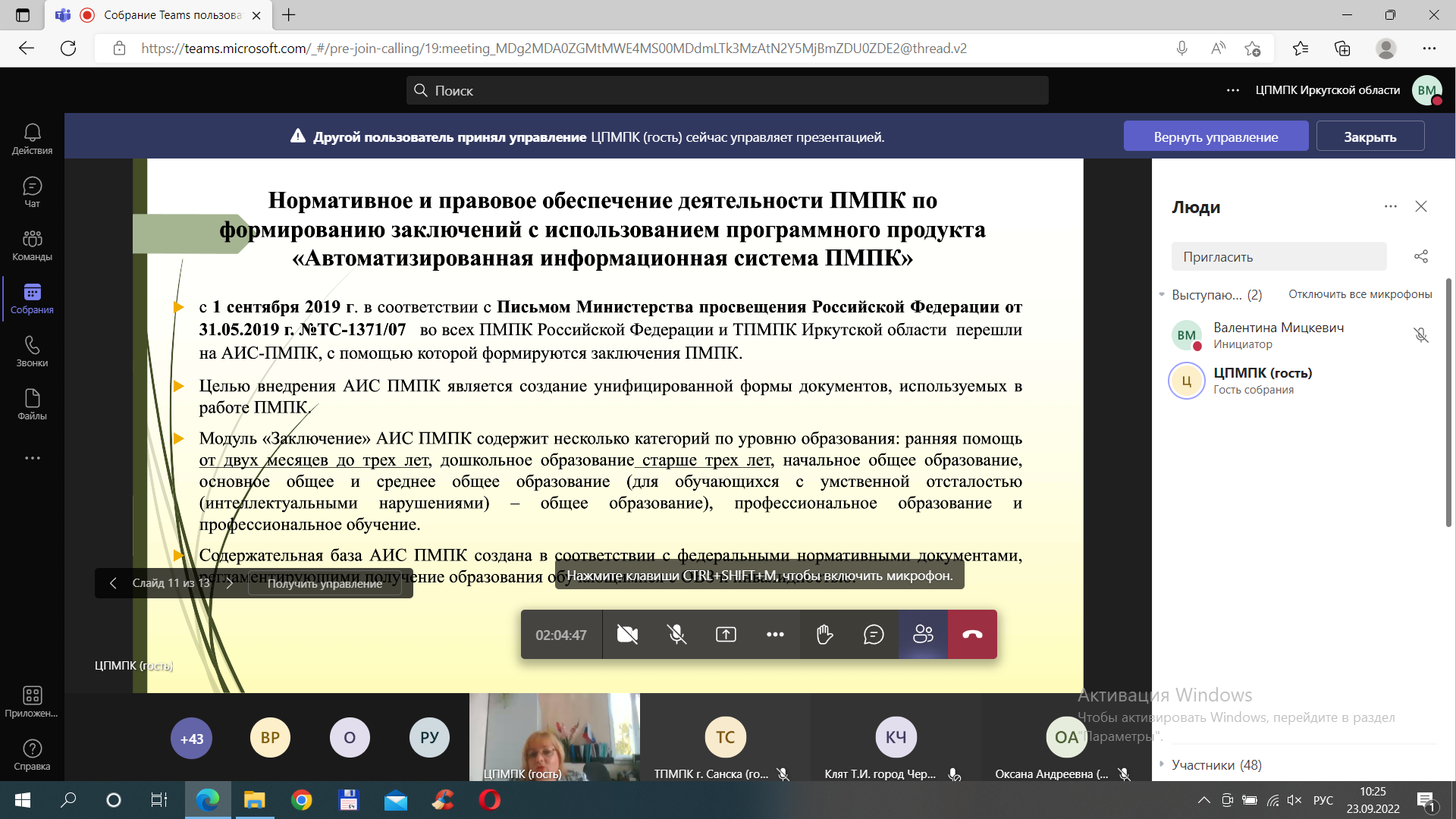1456x819 pixels.
Task: Open Opera browser from taskbar
Action: click(x=490, y=800)
